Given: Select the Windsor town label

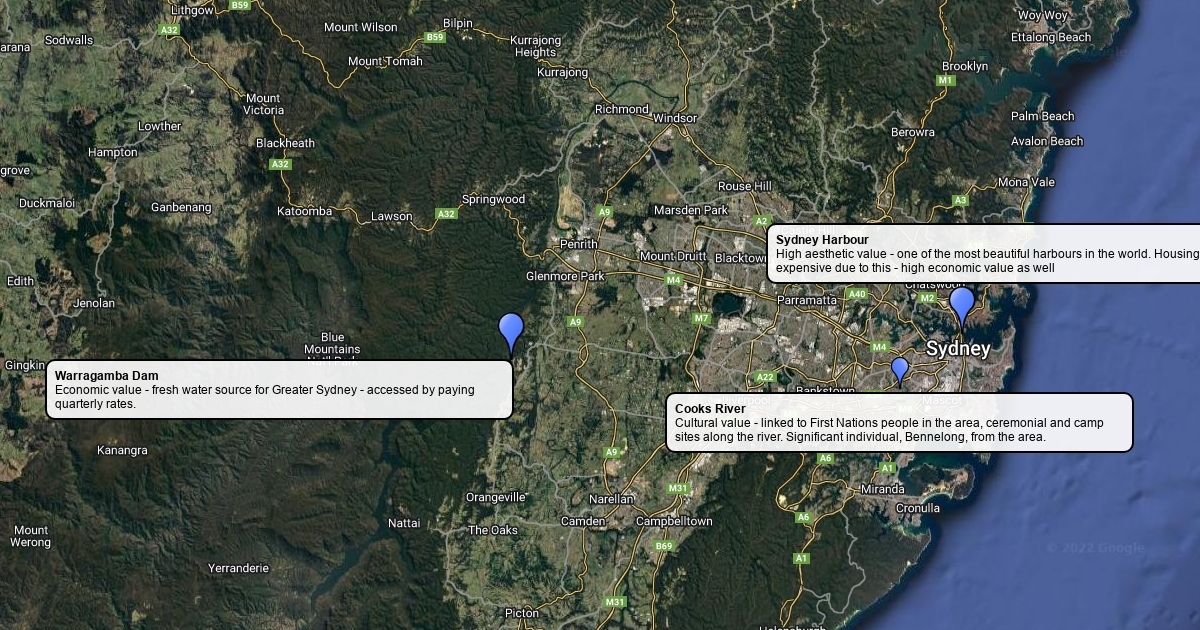Looking at the screenshot, I should pos(675,118).
